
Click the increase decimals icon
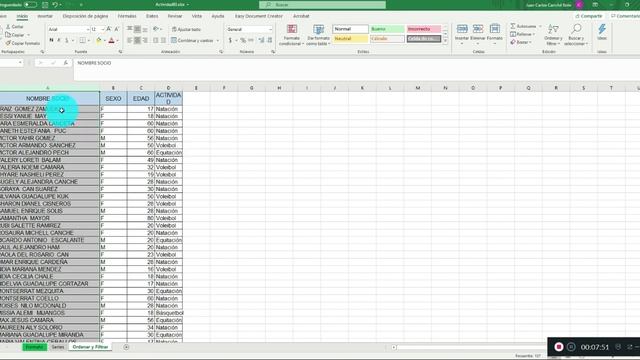coord(261,40)
